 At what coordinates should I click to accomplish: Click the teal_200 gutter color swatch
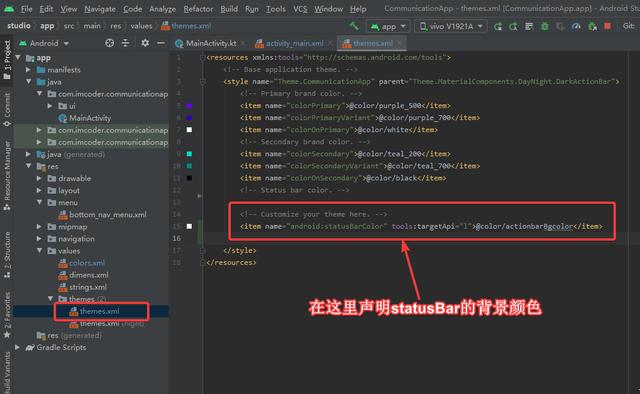point(189,154)
